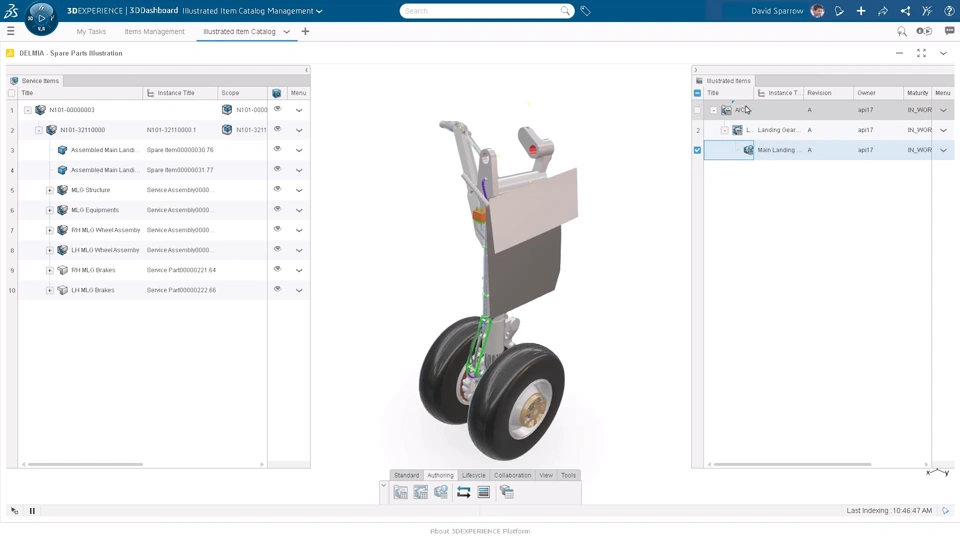Expand the LH MLG Brakes node
Screen dimensions: 960x540
point(50,290)
